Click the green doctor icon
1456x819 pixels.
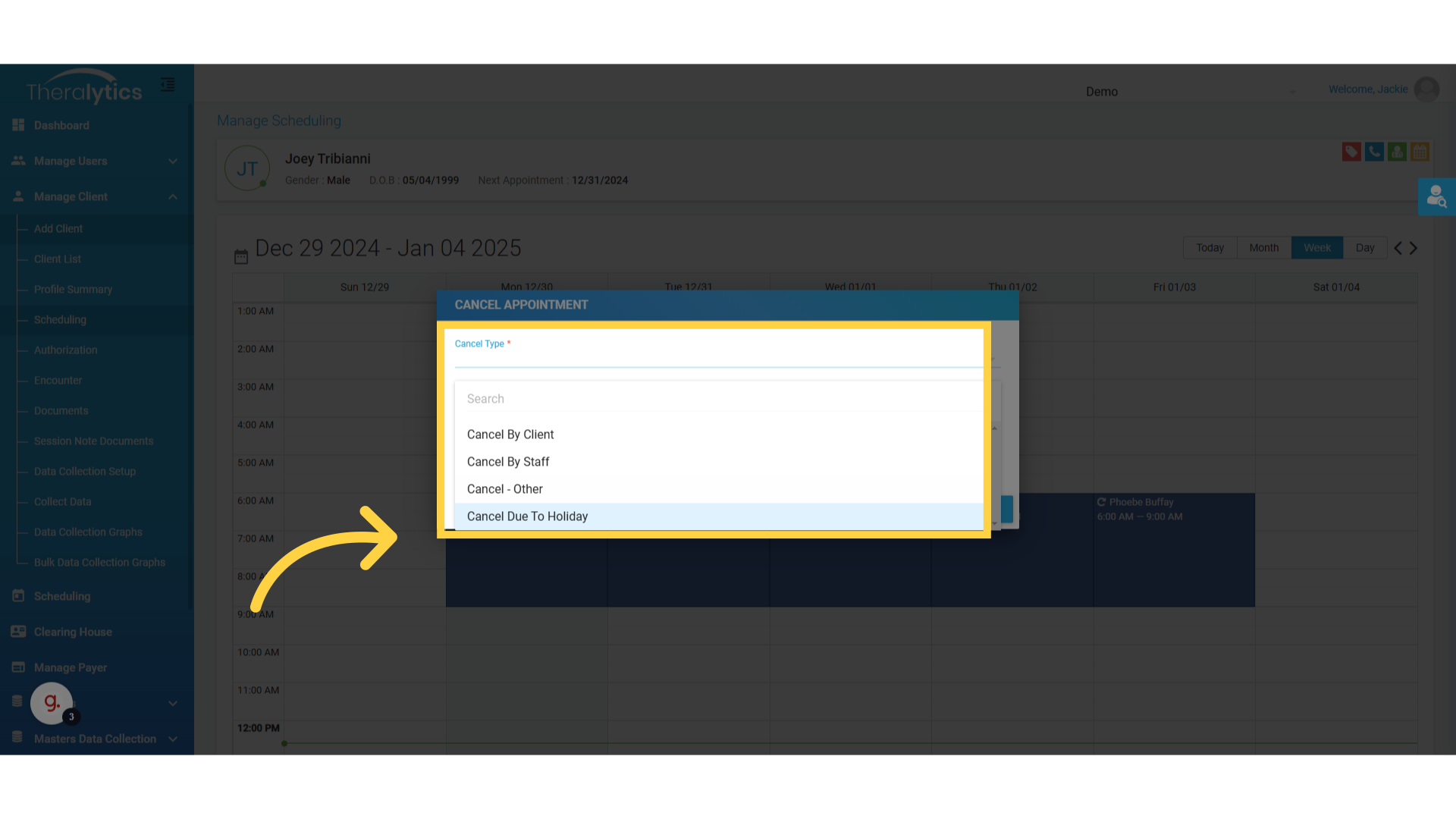click(1397, 152)
